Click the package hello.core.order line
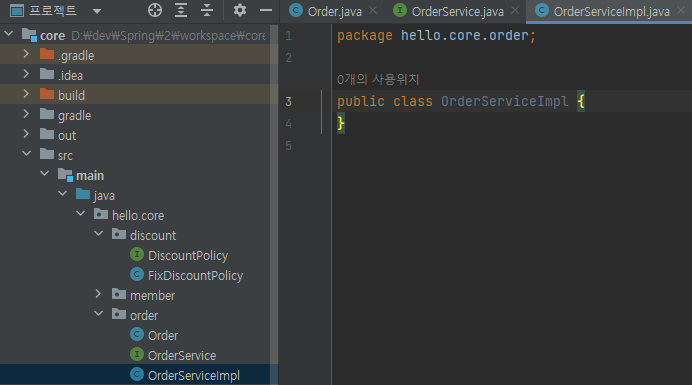The height and width of the screenshot is (385, 692). coord(436,36)
